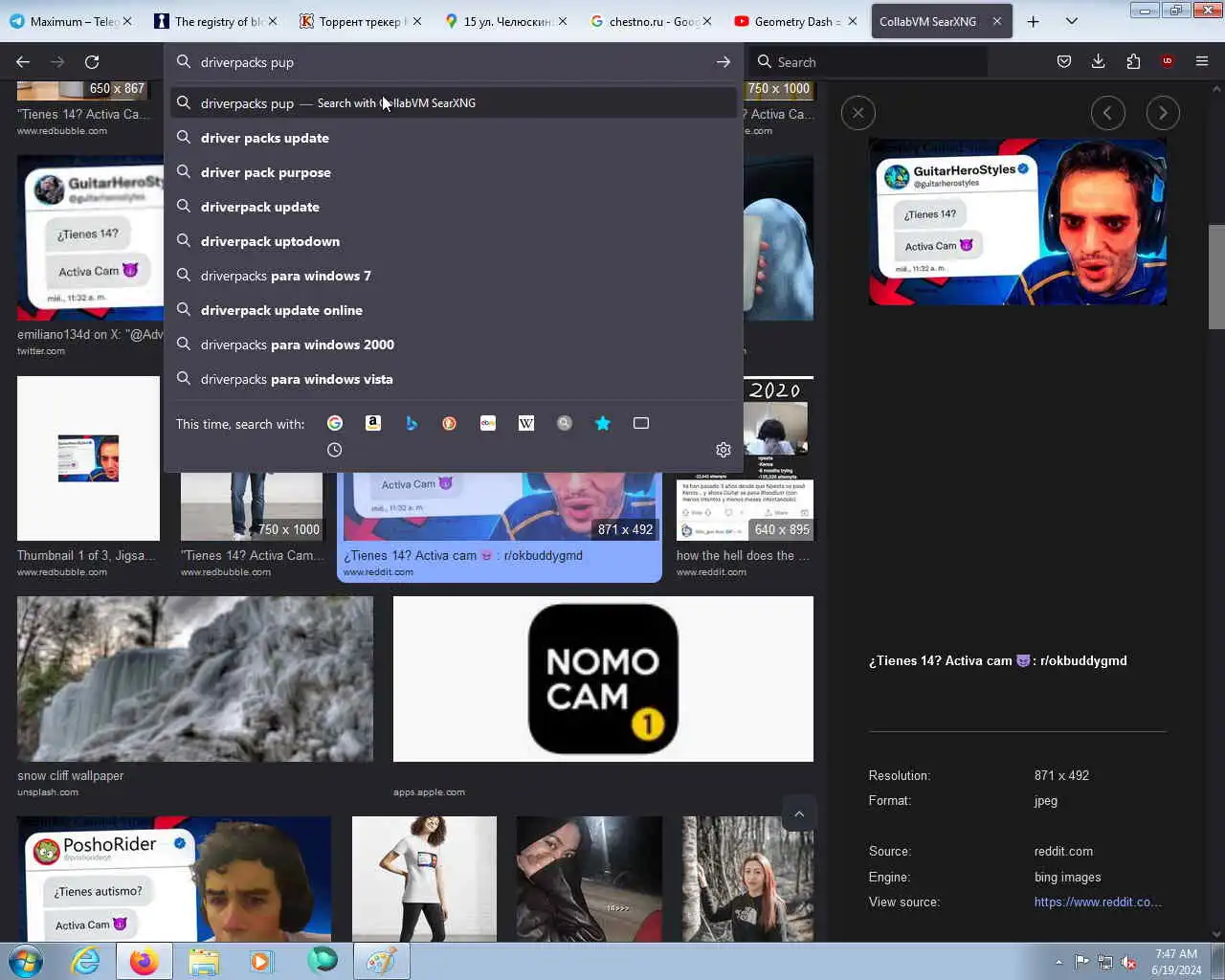Switch to the Торрент трекер tab
1225x980 pixels.
(x=361, y=21)
